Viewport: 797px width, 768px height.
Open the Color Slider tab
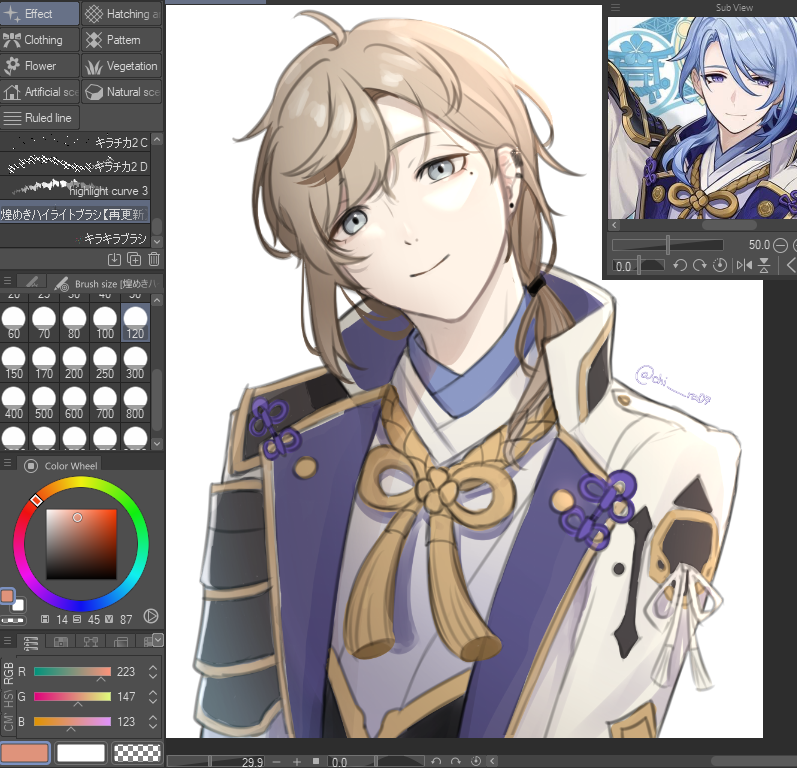click(x=31, y=642)
